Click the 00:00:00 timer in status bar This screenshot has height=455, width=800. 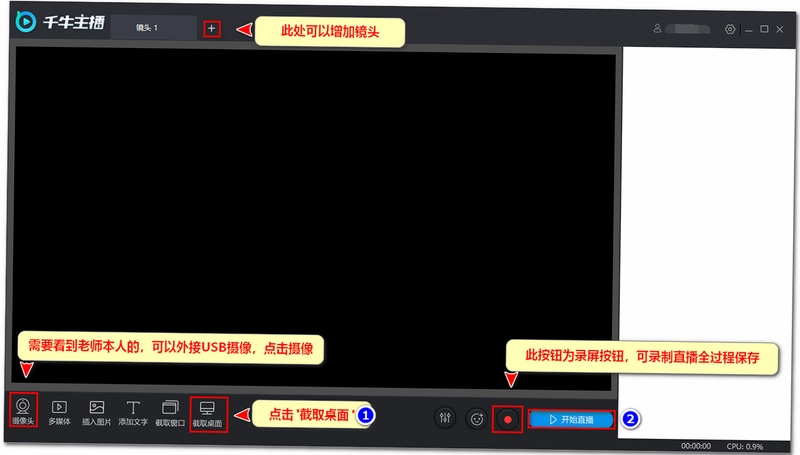(x=696, y=446)
